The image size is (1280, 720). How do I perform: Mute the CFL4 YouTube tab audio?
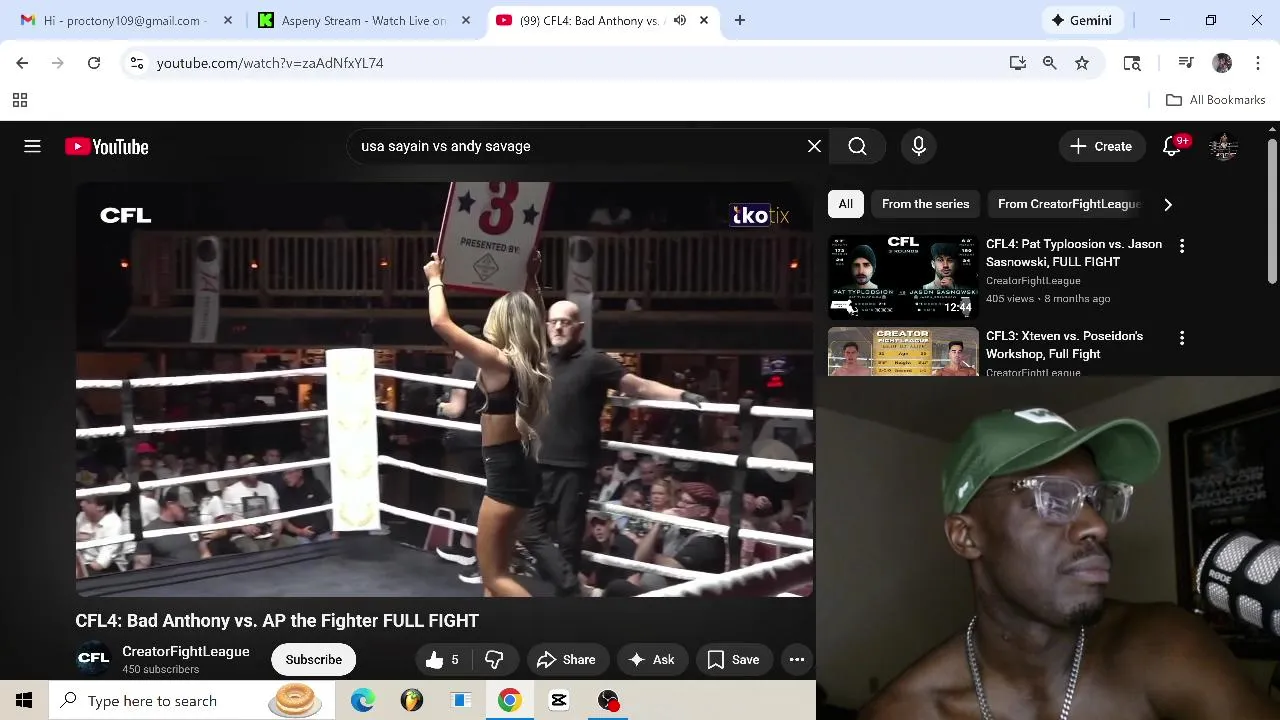tap(680, 20)
